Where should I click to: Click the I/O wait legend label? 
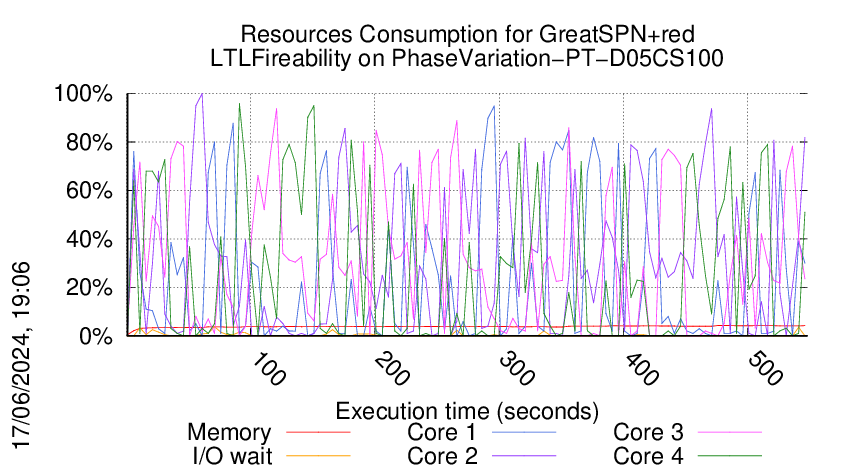(232, 456)
